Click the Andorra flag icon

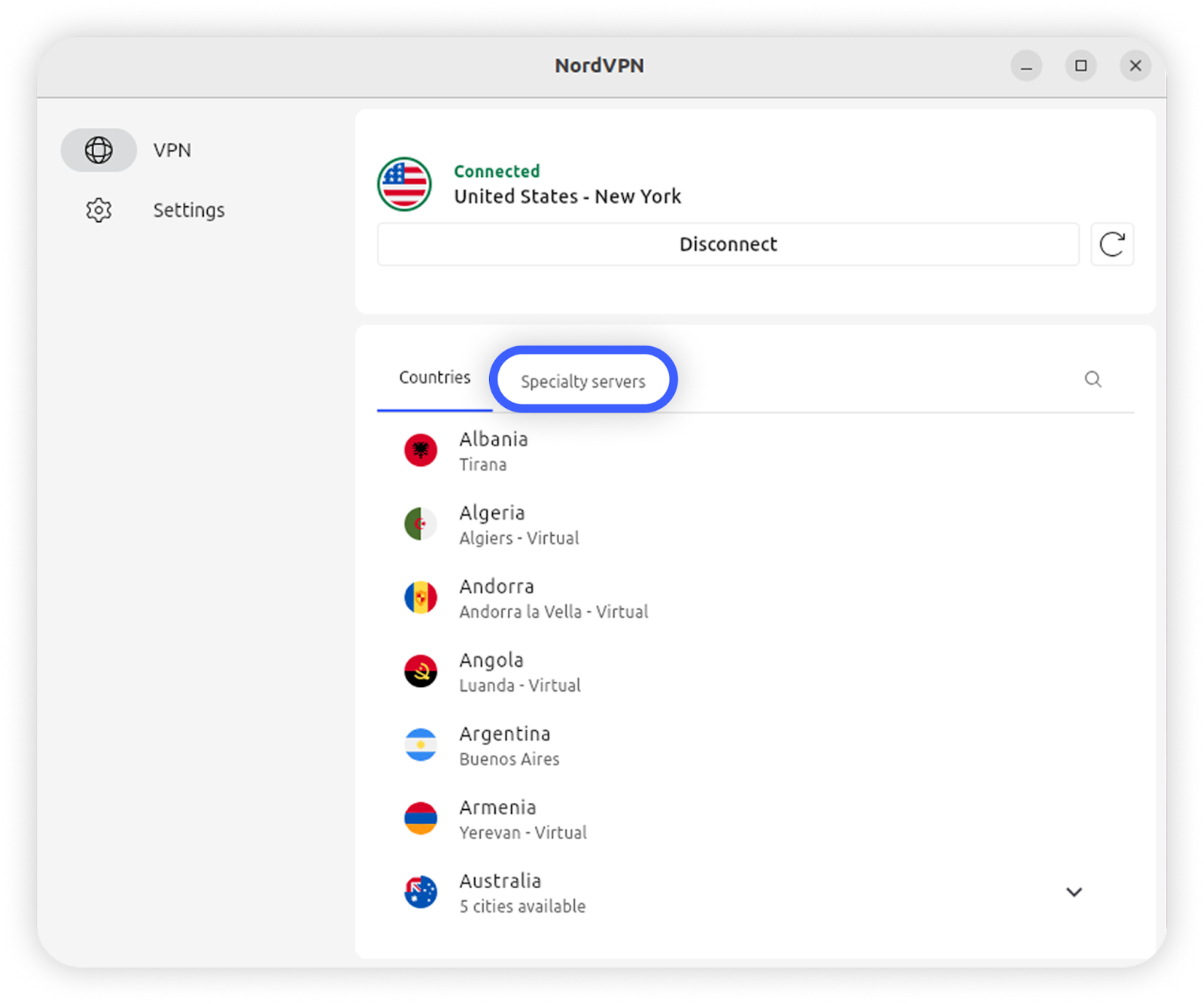click(x=421, y=598)
